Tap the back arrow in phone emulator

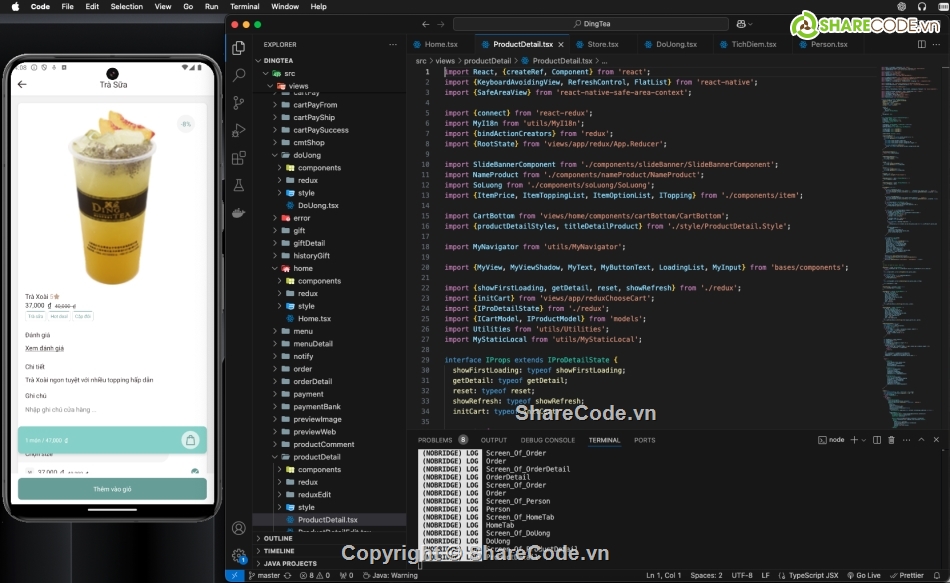pos(22,84)
